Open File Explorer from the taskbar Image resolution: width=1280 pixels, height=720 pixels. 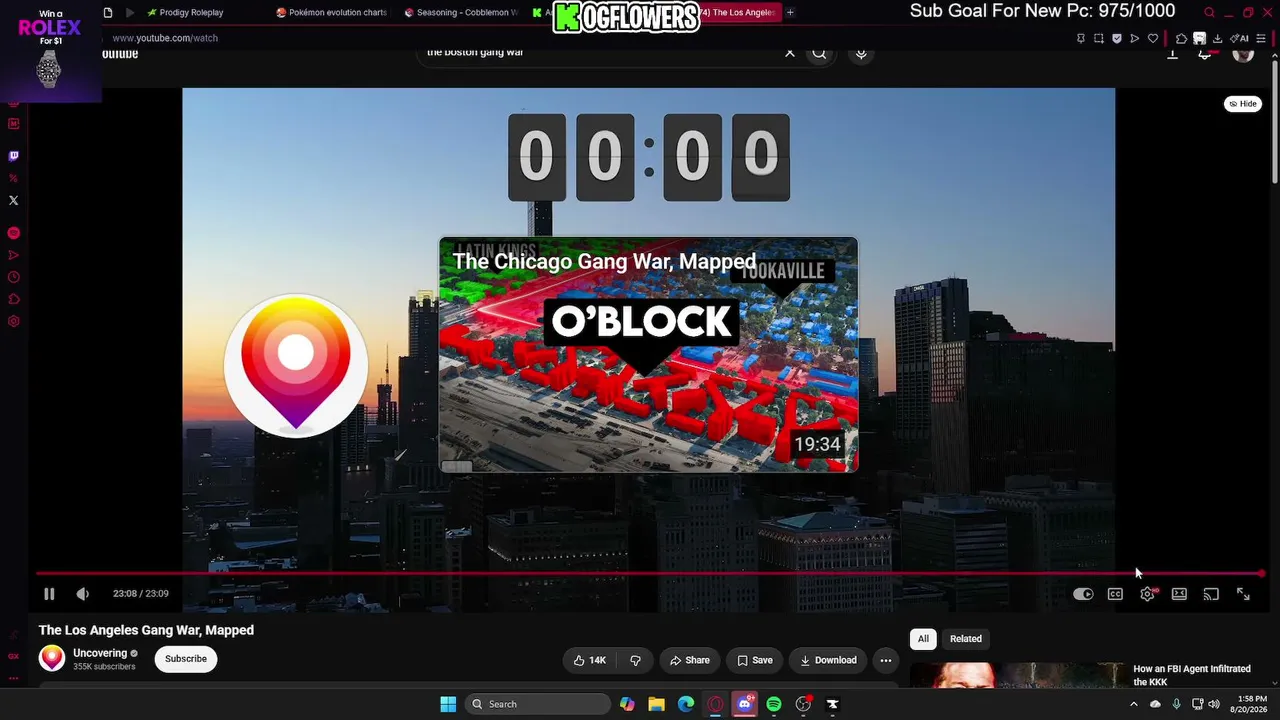pyautogui.click(x=656, y=704)
